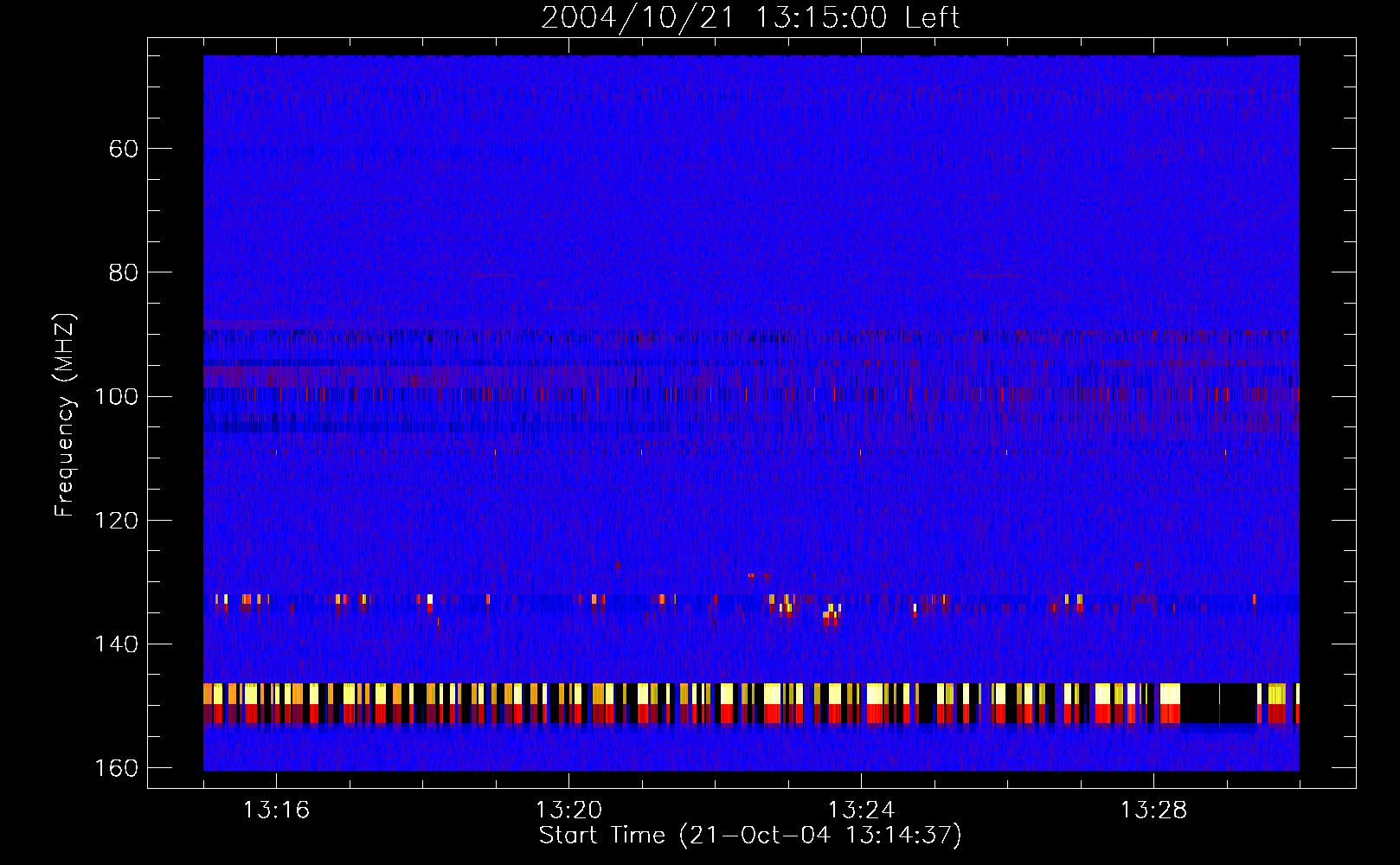Viewport: 1400px width, 865px height.
Task: Click the 100 frequency tick label
Action: (117, 396)
